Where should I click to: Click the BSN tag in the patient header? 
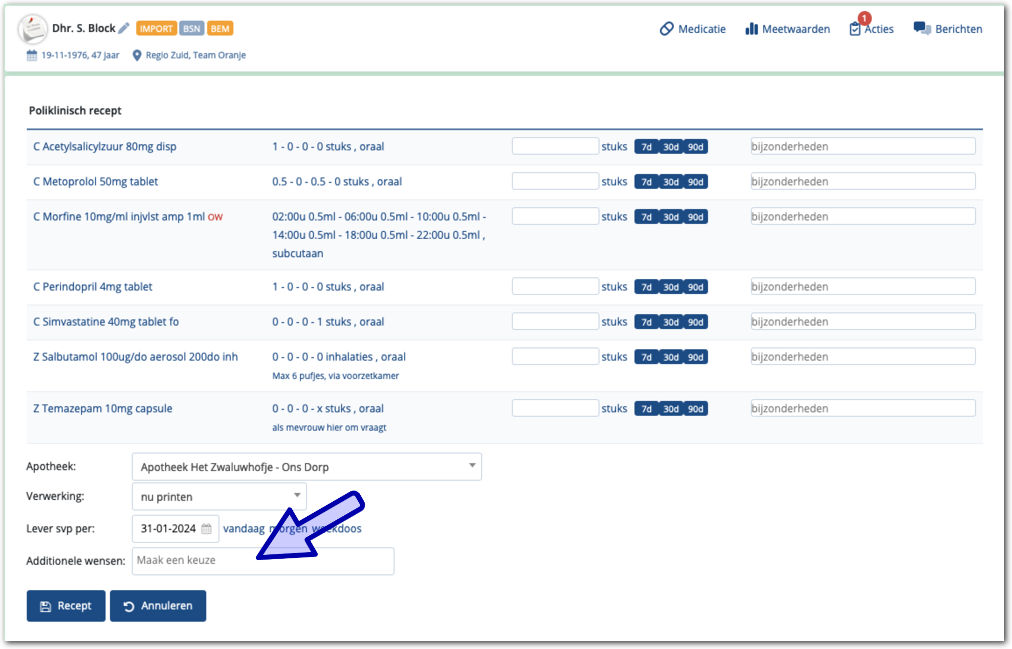pyautogui.click(x=192, y=29)
